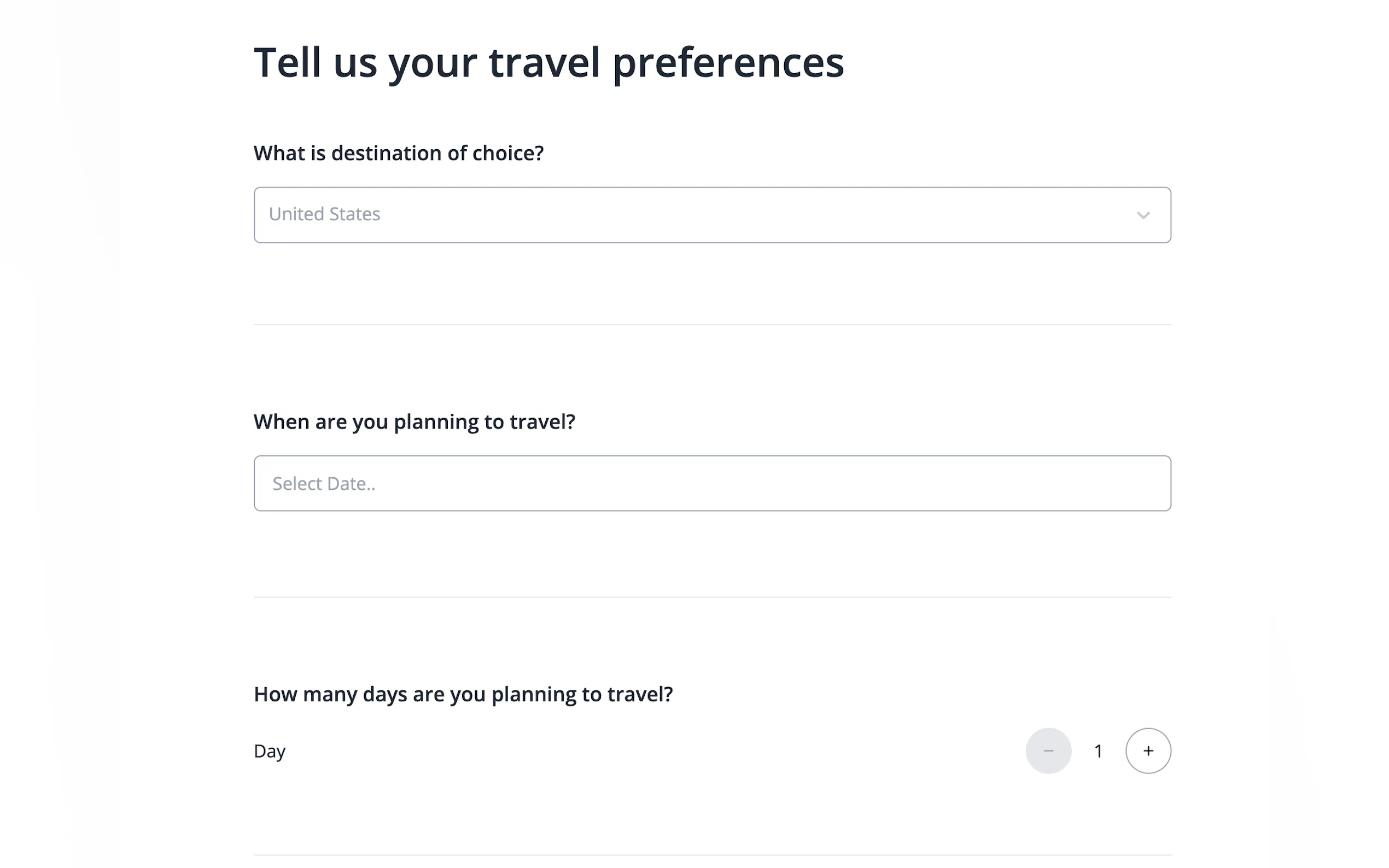The width and height of the screenshot is (1389, 868).
Task: Increase travel days with the round plus button
Action: coord(1148,751)
